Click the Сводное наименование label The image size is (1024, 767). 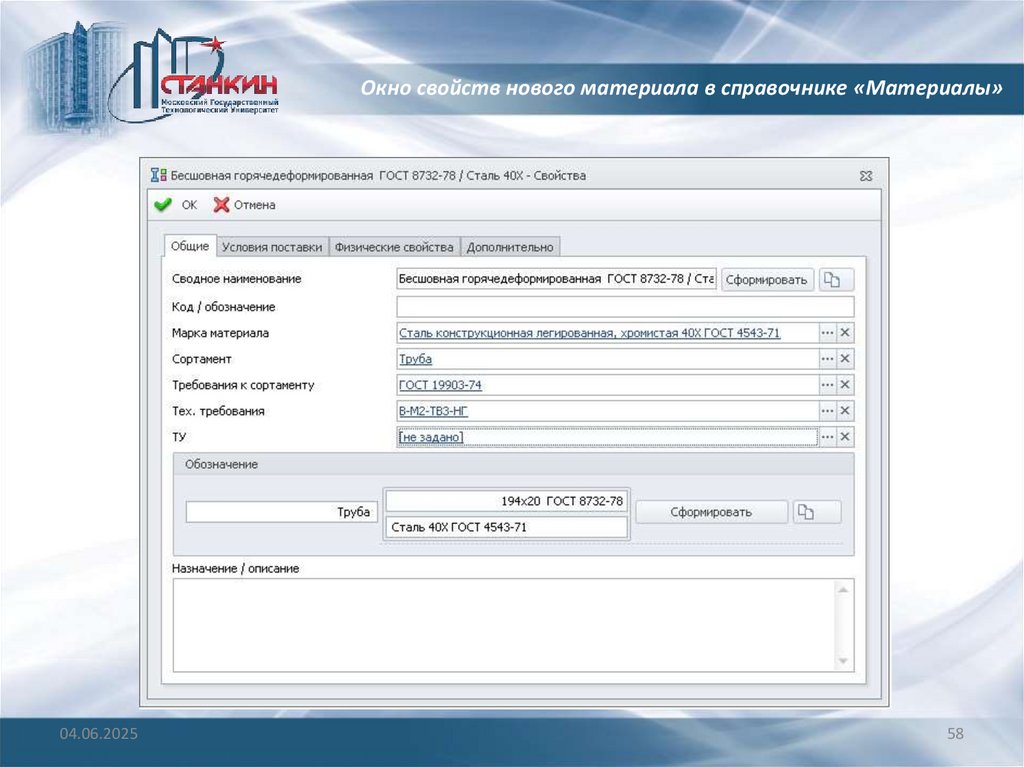coord(236,279)
